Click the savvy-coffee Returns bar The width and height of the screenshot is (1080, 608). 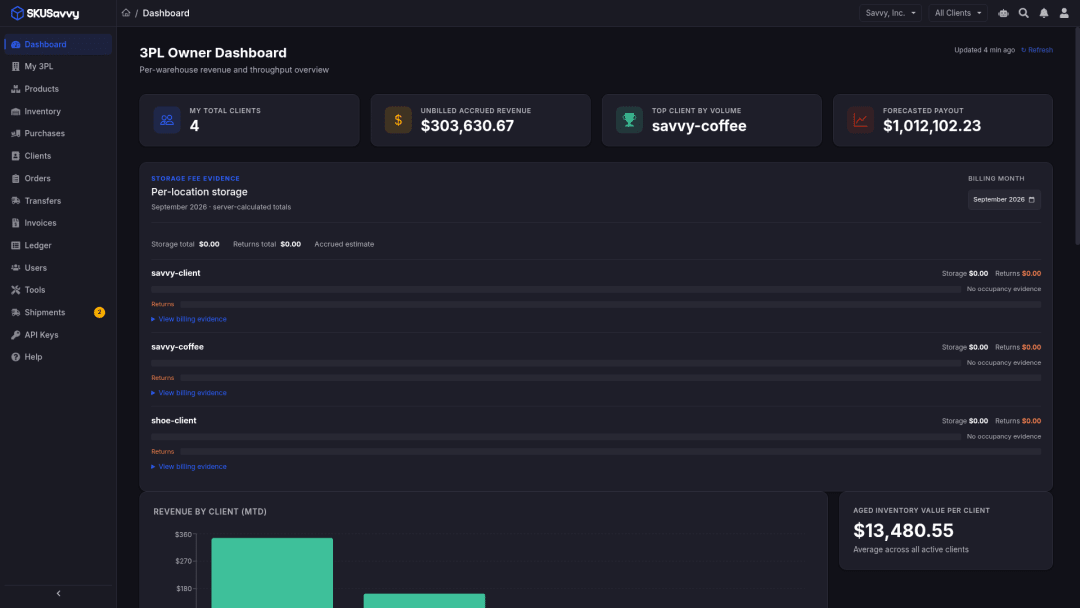tap(610, 378)
